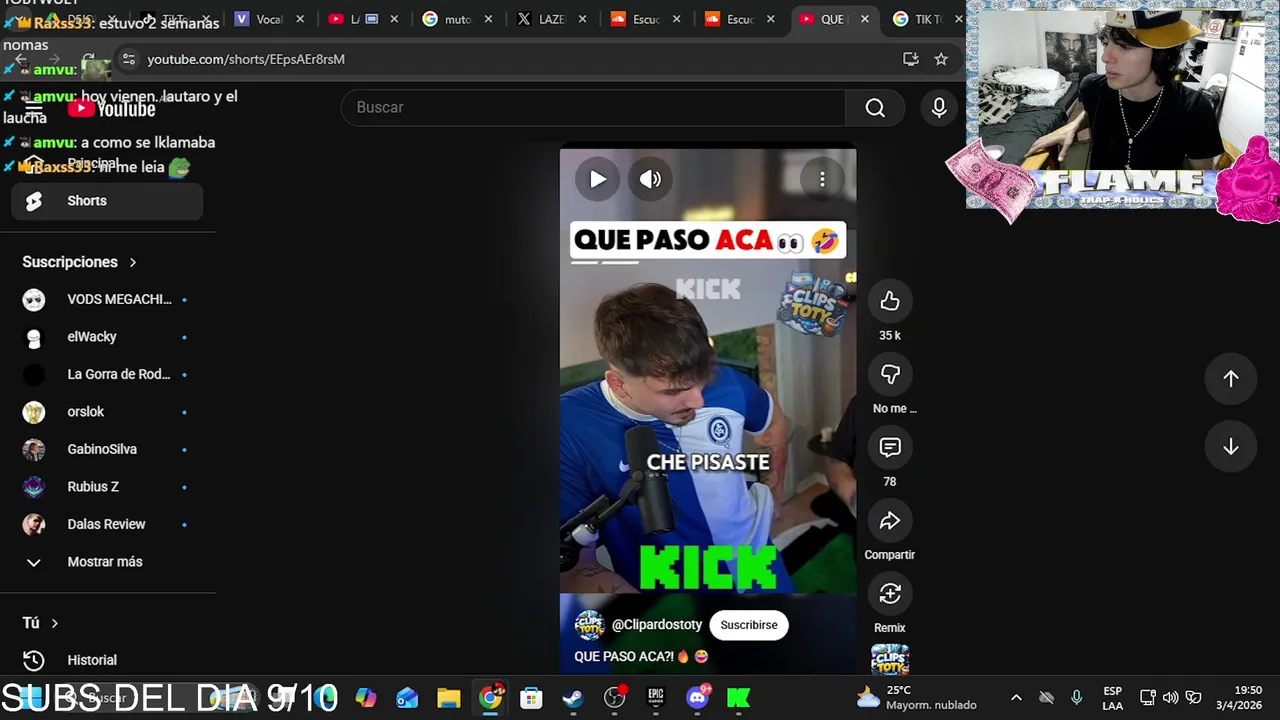Viewport: 1280px width, 720px height.
Task: Open La Gorra de Rod... channel
Action: [107, 374]
